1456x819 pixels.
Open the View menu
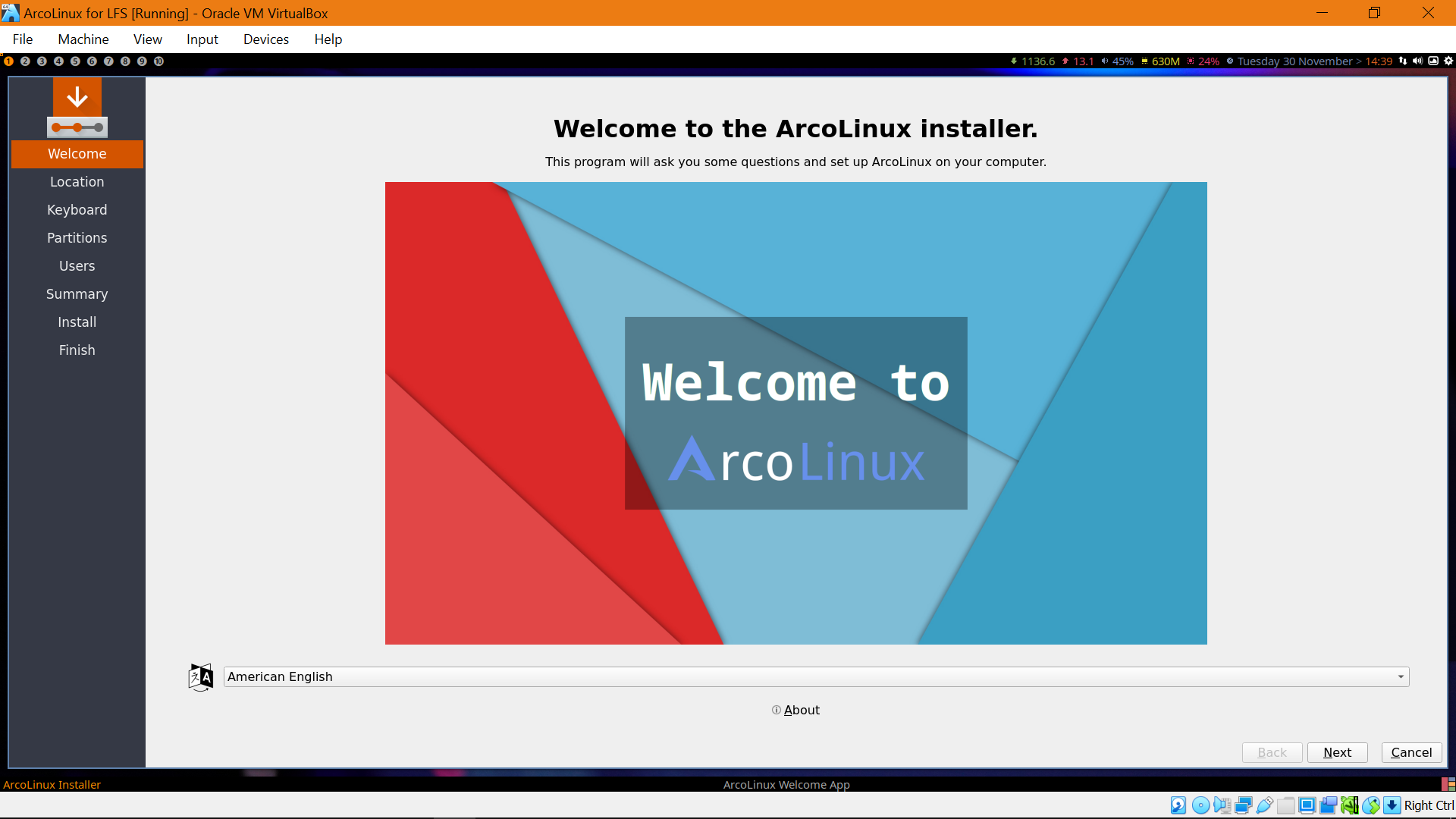148,39
